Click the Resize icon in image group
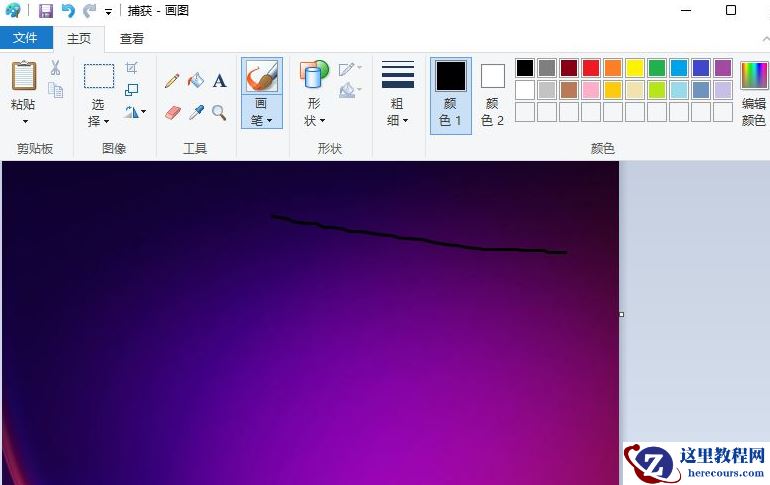The image size is (770, 485). [132, 90]
